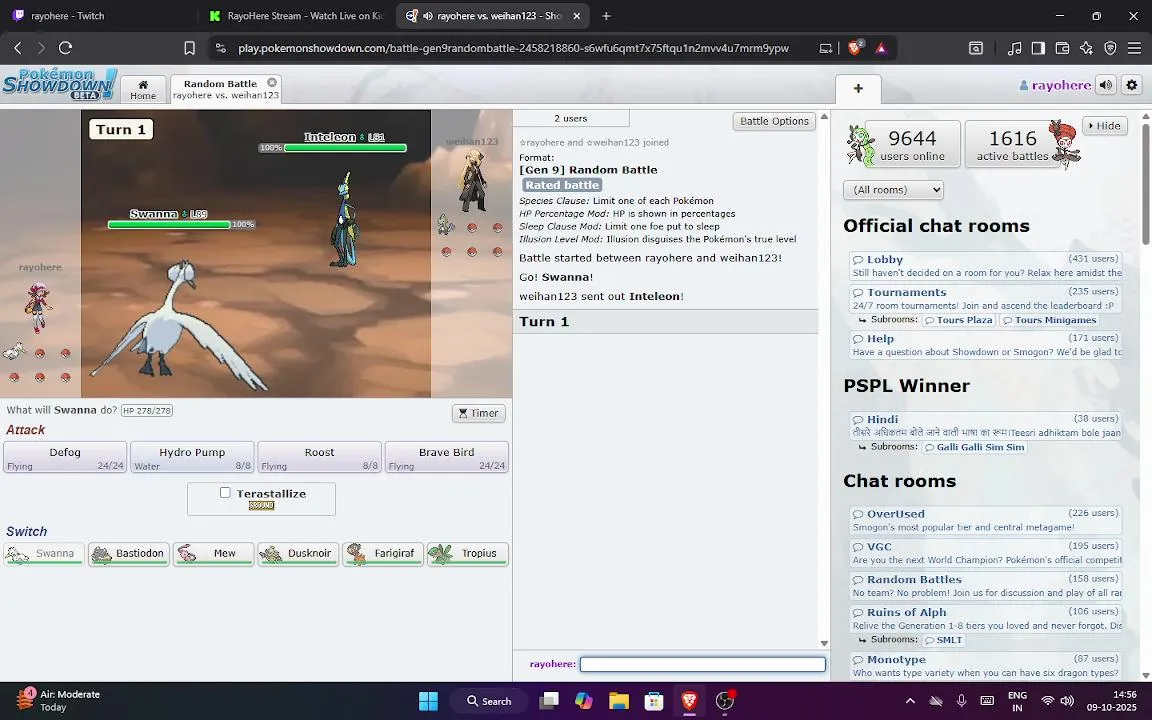Click the browser address bar URL

point(513,48)
